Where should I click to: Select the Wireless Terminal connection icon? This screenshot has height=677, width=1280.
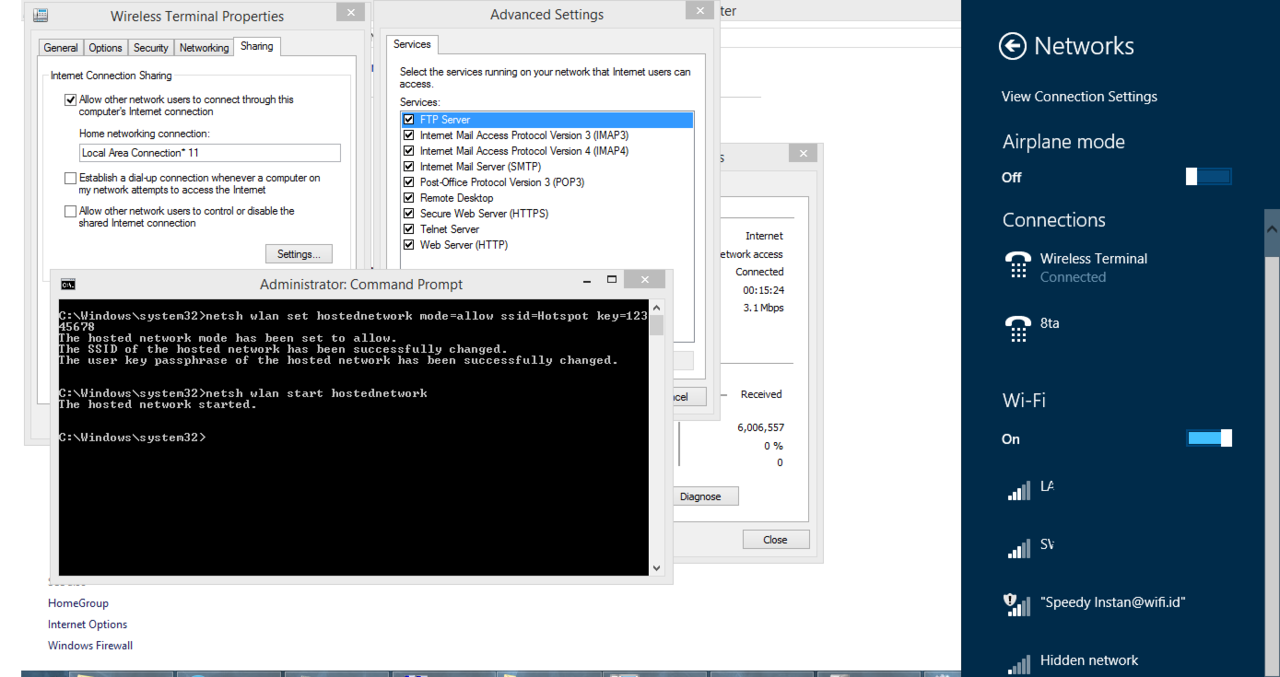pos(1018,266)
